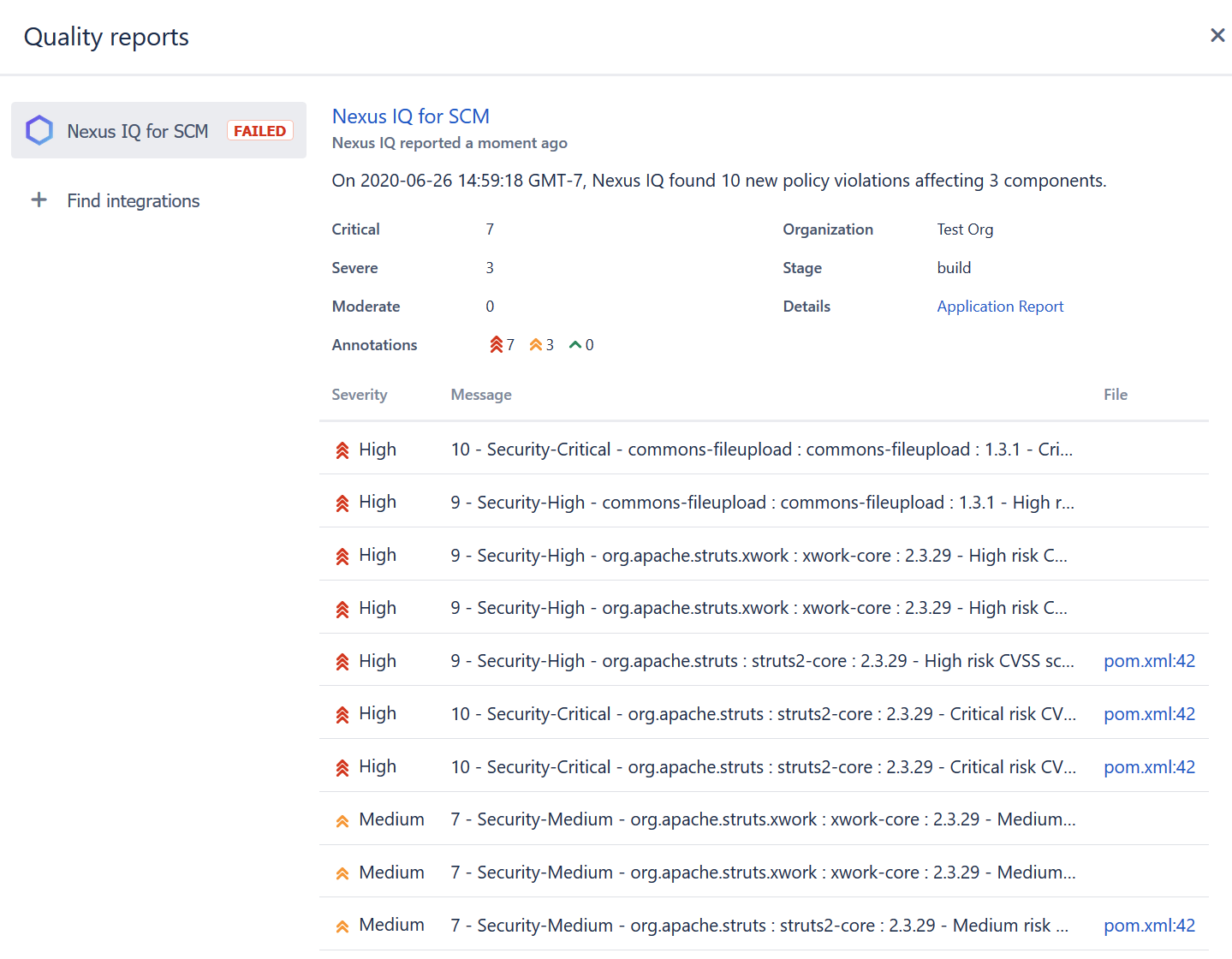Screen dimensions: 1232x959
Task: Click the Annotations label
Action: pos(374,345)
